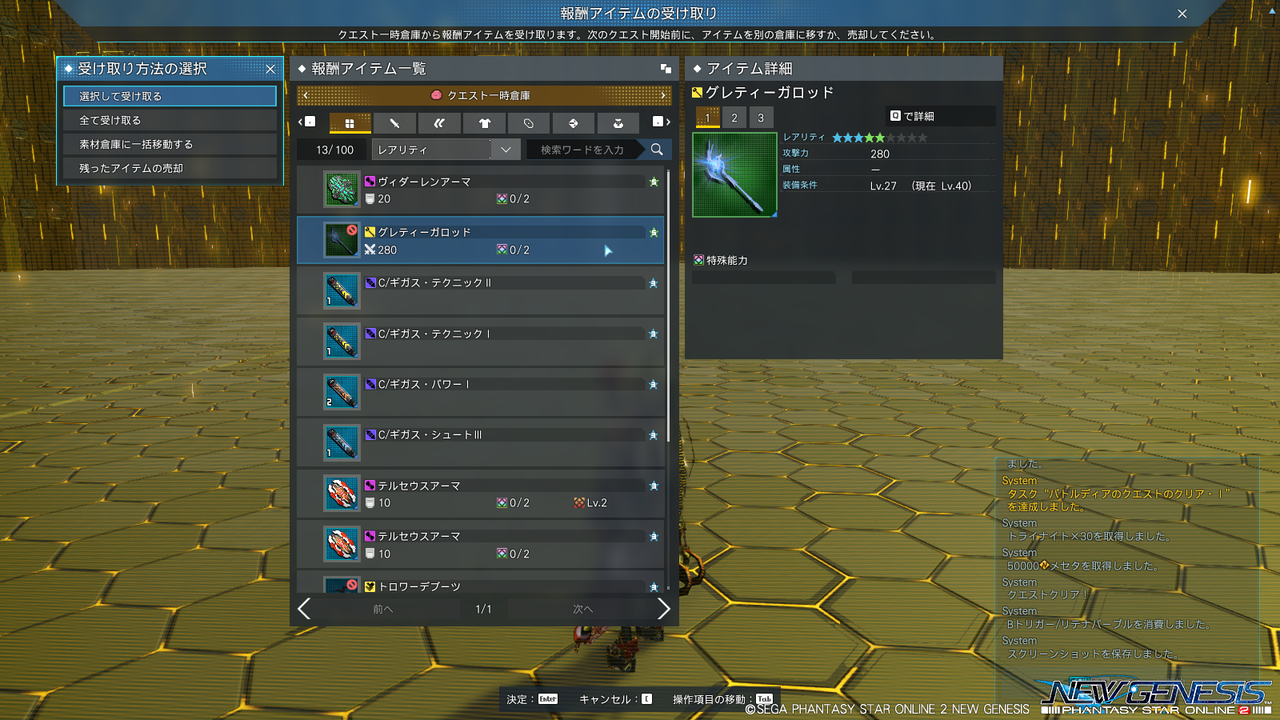Click the レアリティ star rating
Viewport: 1280px width, 720px height.
880,137
